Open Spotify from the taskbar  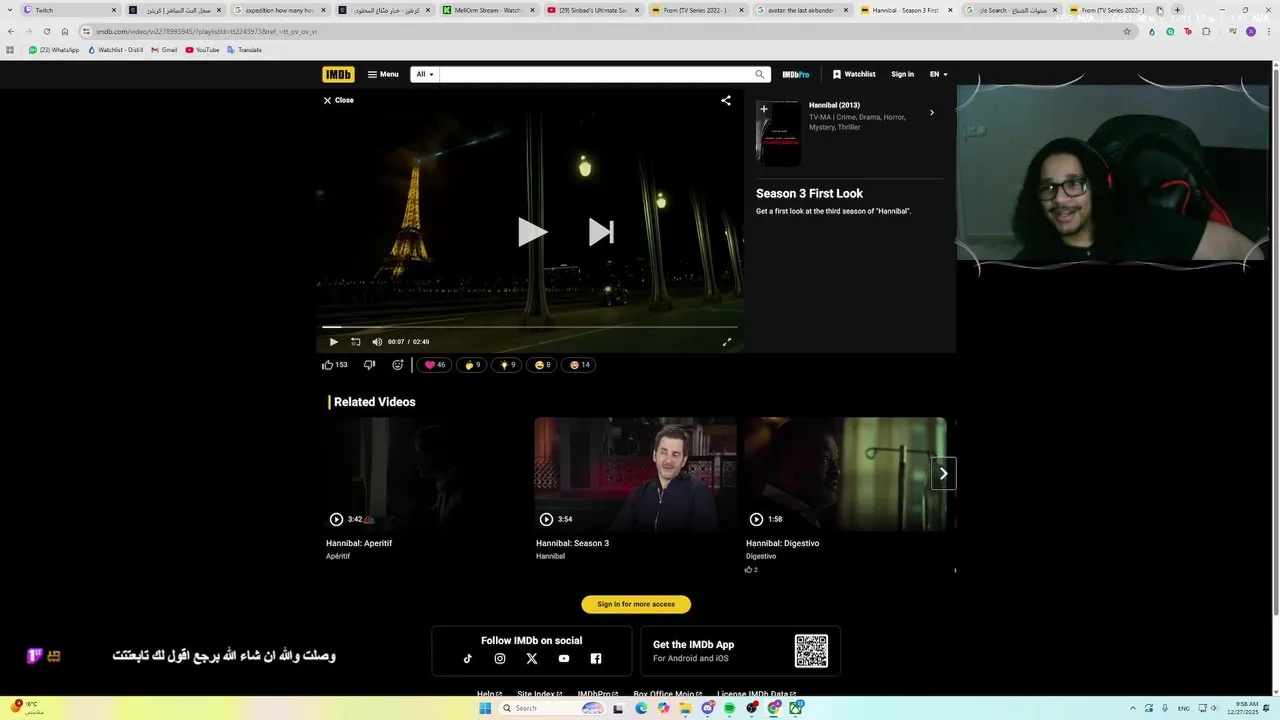[729, 708]
